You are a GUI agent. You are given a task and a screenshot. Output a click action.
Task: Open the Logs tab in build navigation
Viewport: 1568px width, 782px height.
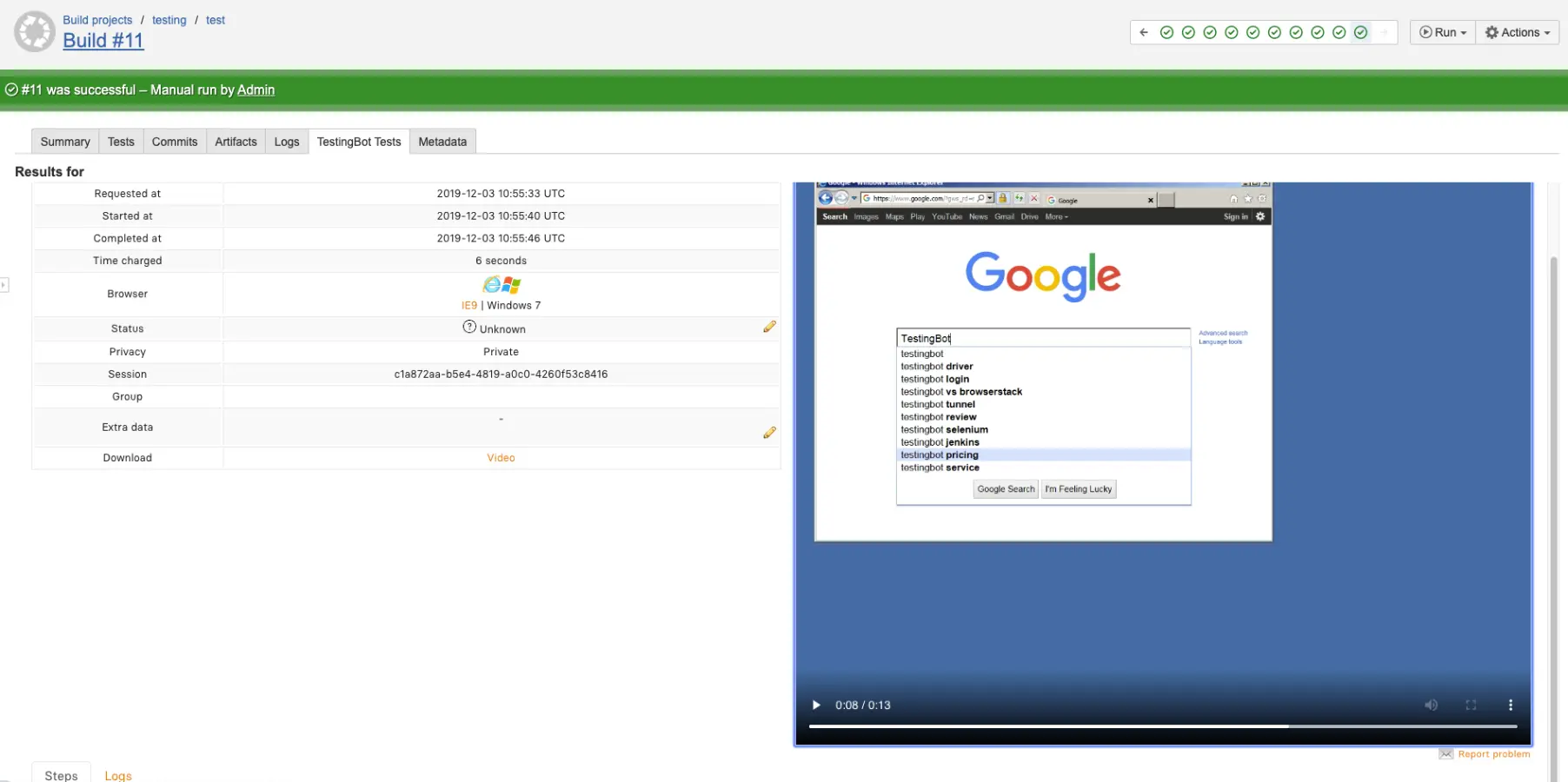tap(287, 142)
